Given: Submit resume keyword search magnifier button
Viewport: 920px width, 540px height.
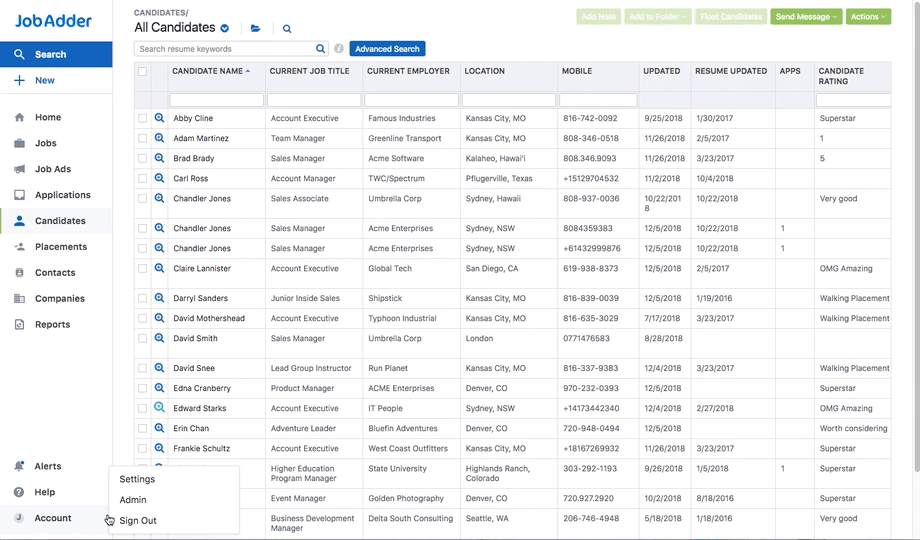Looking at the screenshot, I should pos(320,49).
